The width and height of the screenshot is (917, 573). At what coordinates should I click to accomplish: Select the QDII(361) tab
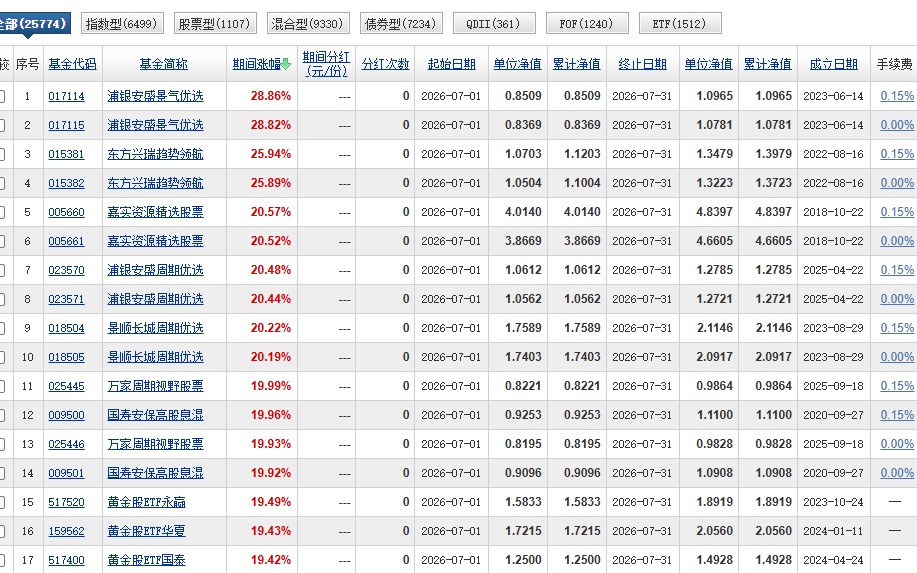(x=494, y=23)
